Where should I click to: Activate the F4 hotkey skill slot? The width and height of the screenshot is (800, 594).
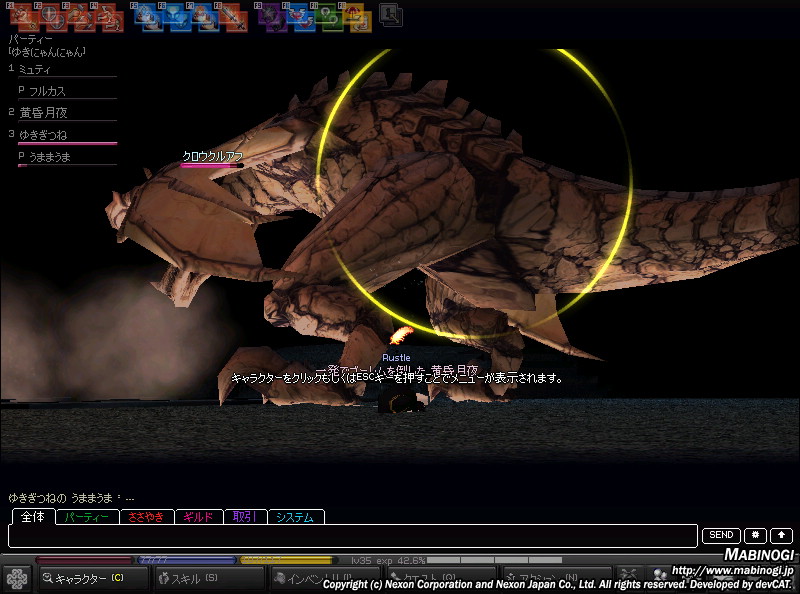(x=109, y=17)
